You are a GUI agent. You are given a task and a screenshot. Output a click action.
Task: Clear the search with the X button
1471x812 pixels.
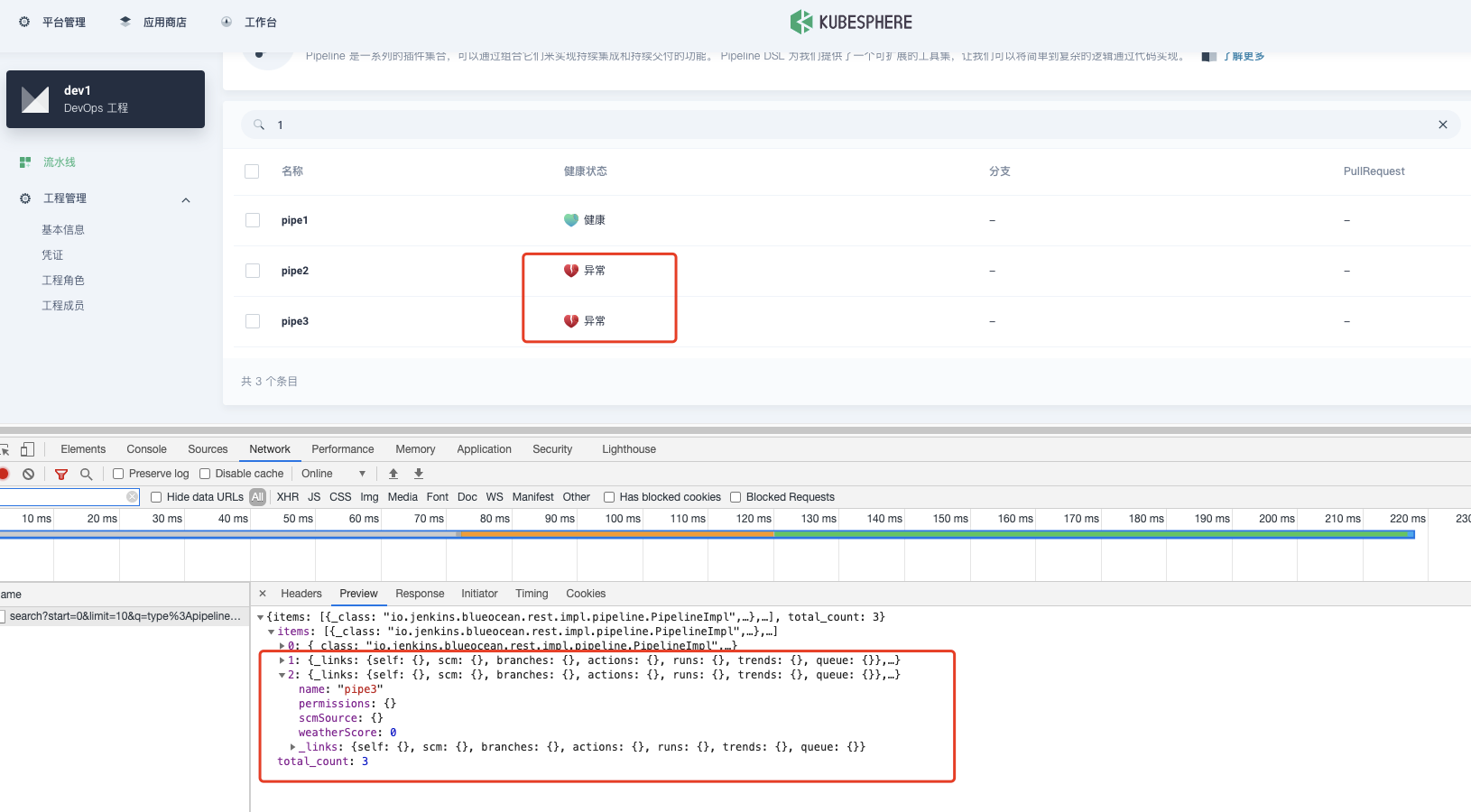(1442, 125)
